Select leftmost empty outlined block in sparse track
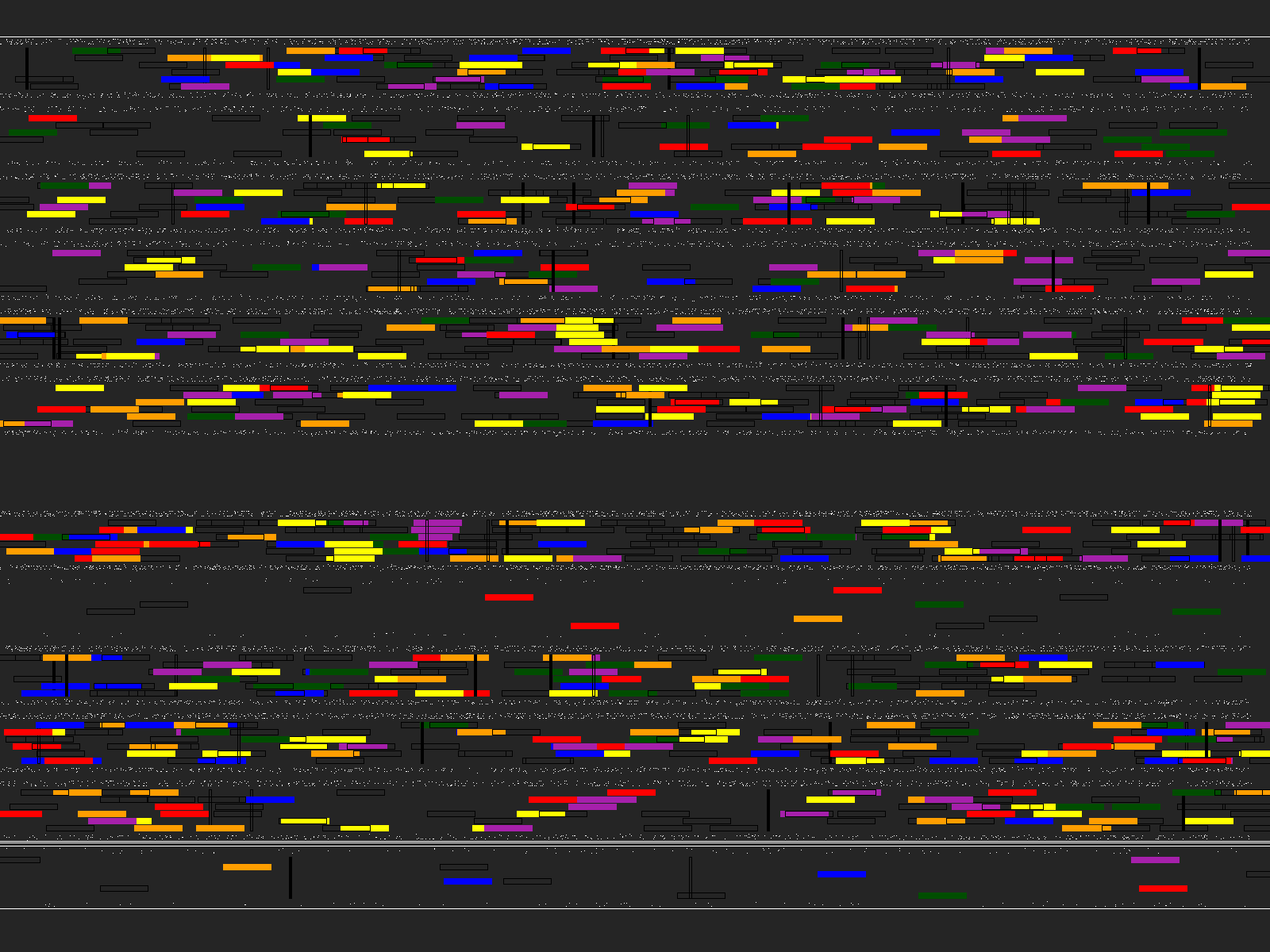This screenshot has width=1270, height=952. click(110, 612)
